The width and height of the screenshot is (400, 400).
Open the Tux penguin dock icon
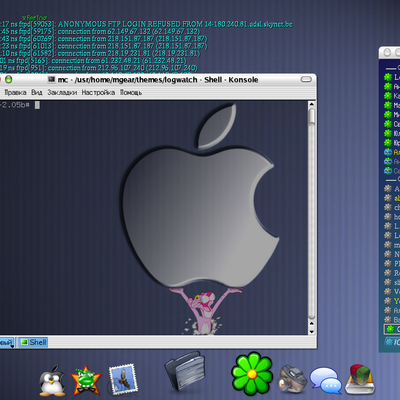coord(52,380)
